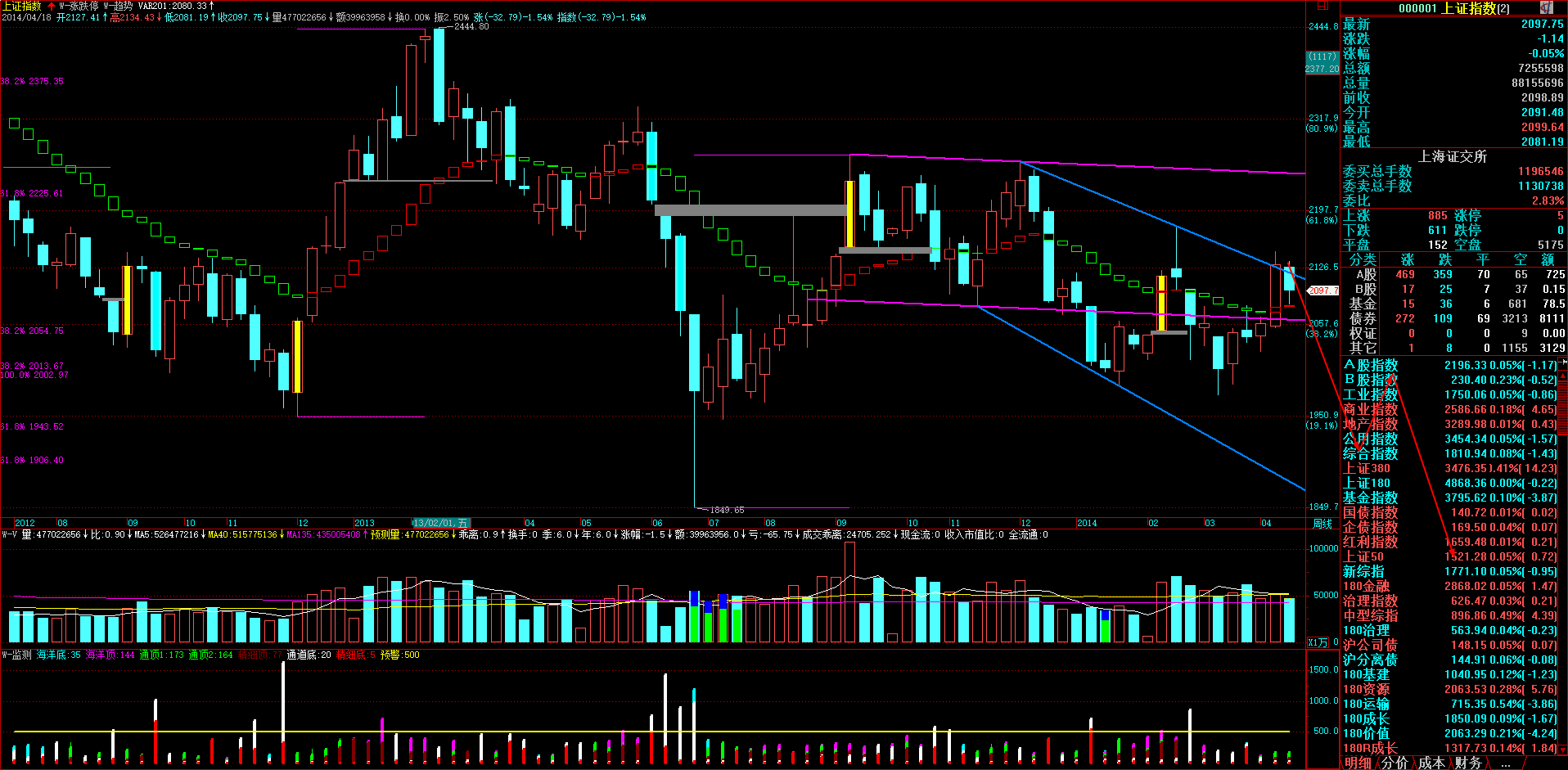Select 上证380 in the index list
The width and height of the screenshot is (1568, 770).
(1367, 469)
